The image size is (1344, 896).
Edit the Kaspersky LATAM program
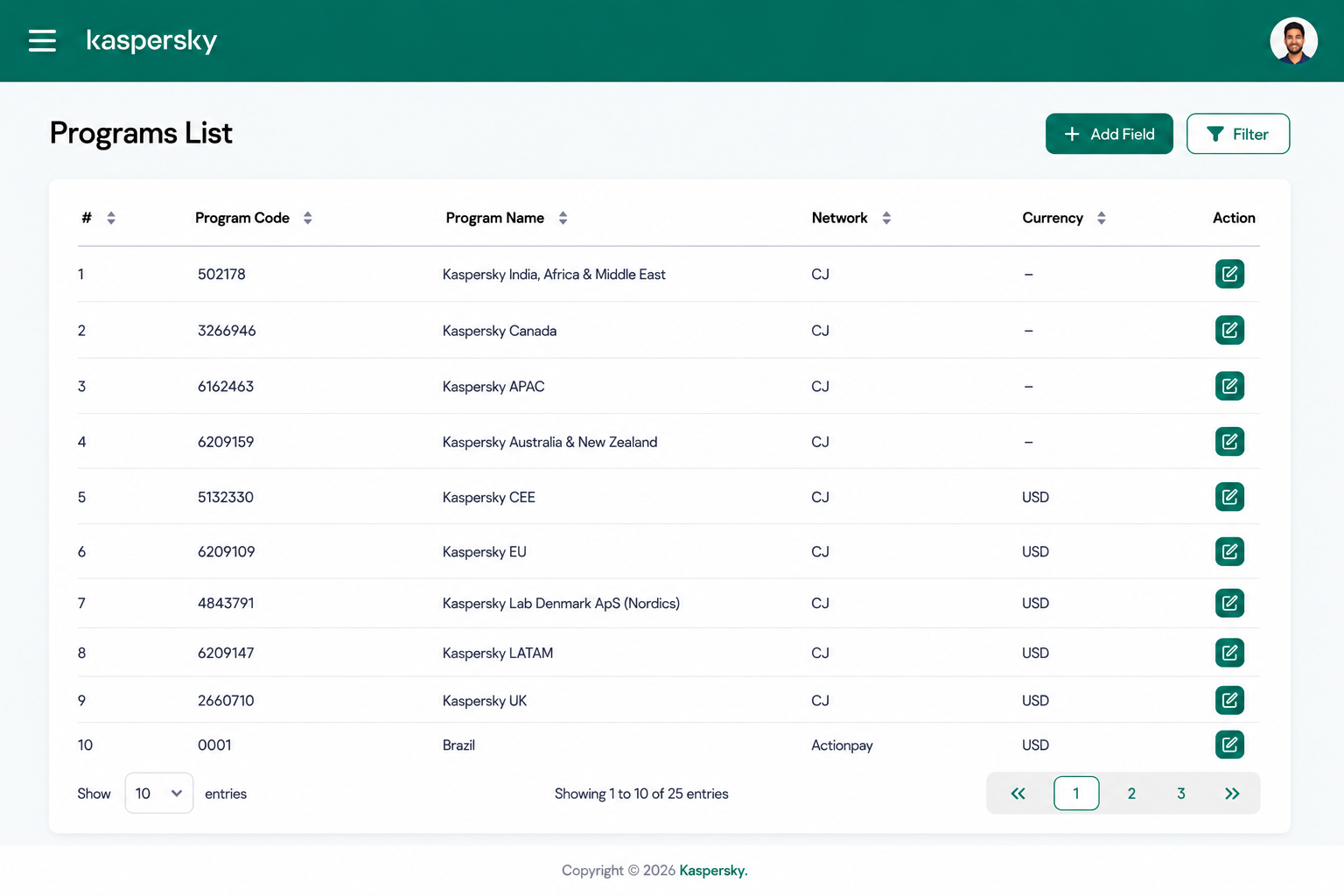pos(1229,653)
